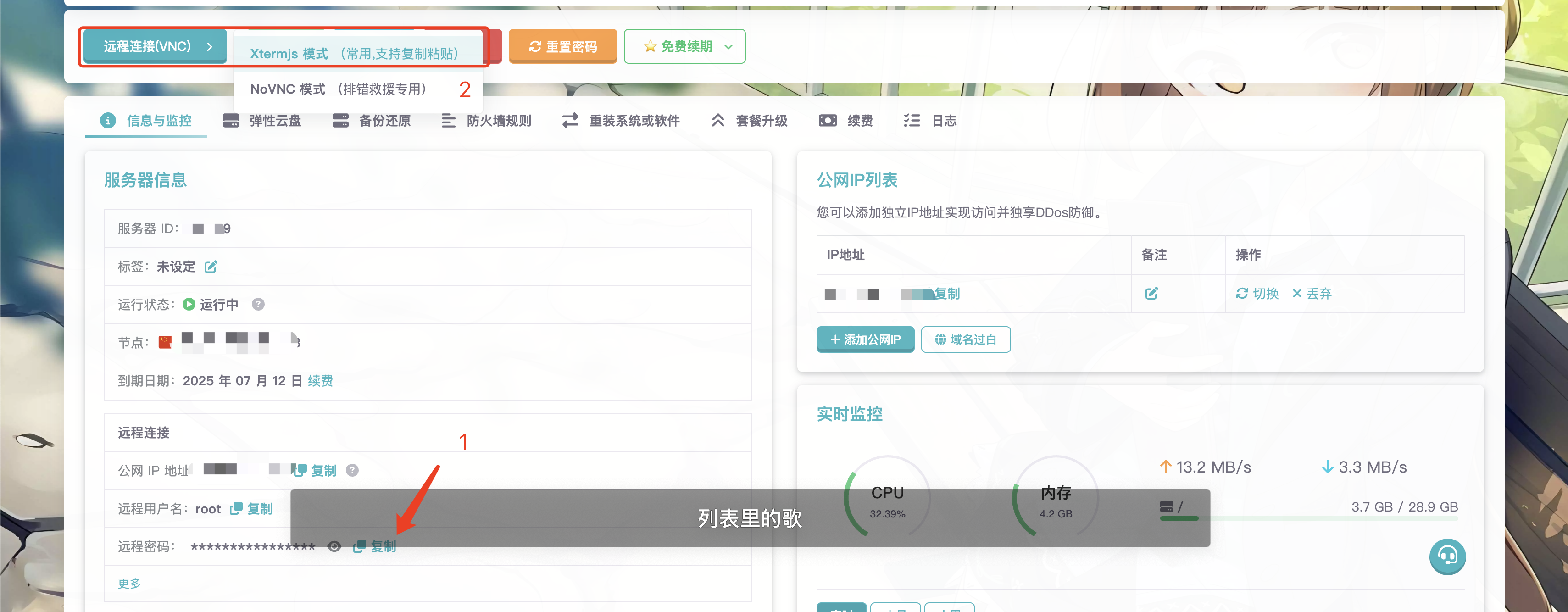
Task: Open the 弹性云盘 tab
Action: point(262,121)
